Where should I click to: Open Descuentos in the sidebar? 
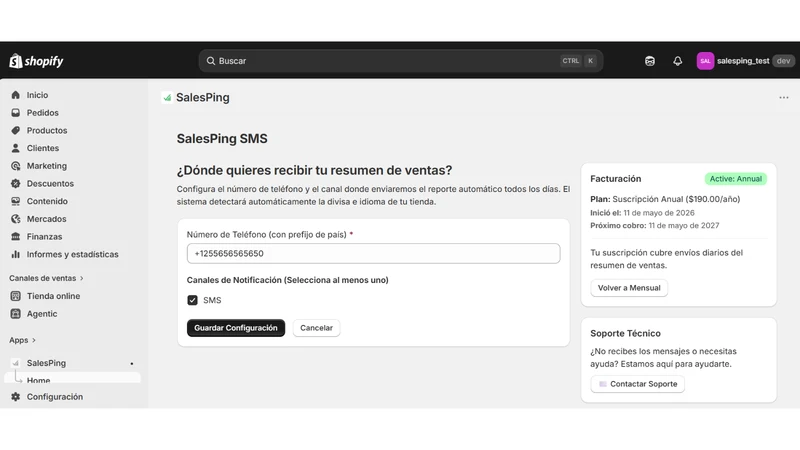[x=50, y=184]
